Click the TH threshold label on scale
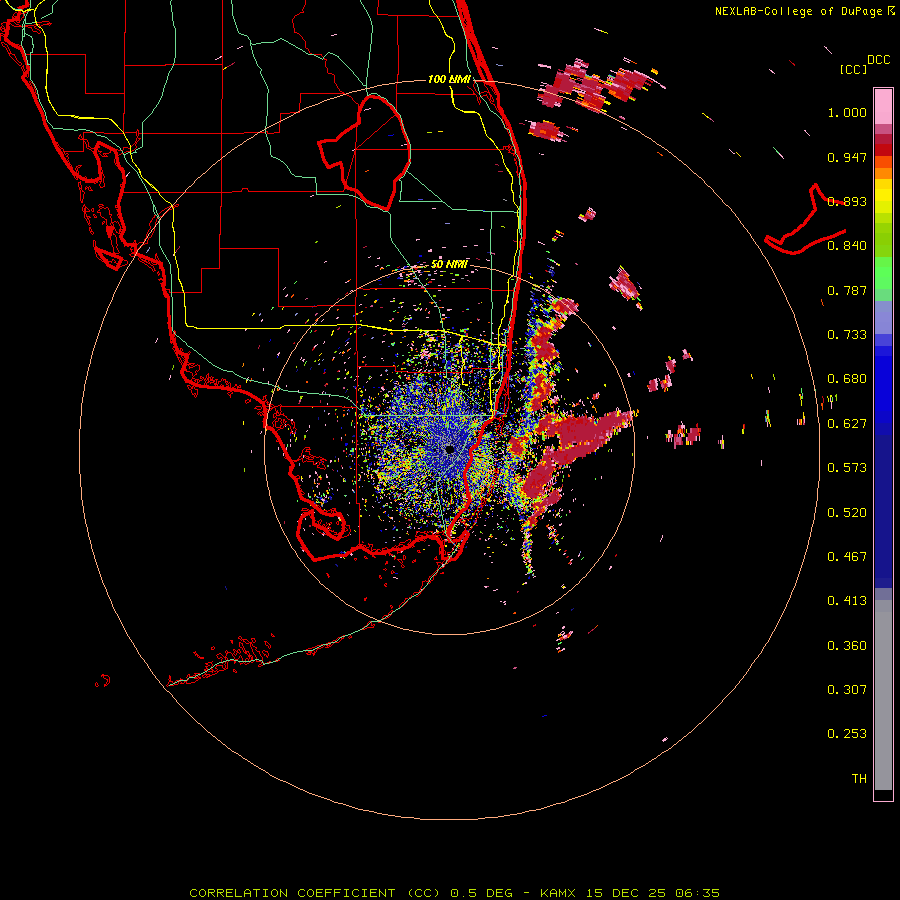Image resolution: width=900 pixels, height=900 pixels. (x=859, y=779)
